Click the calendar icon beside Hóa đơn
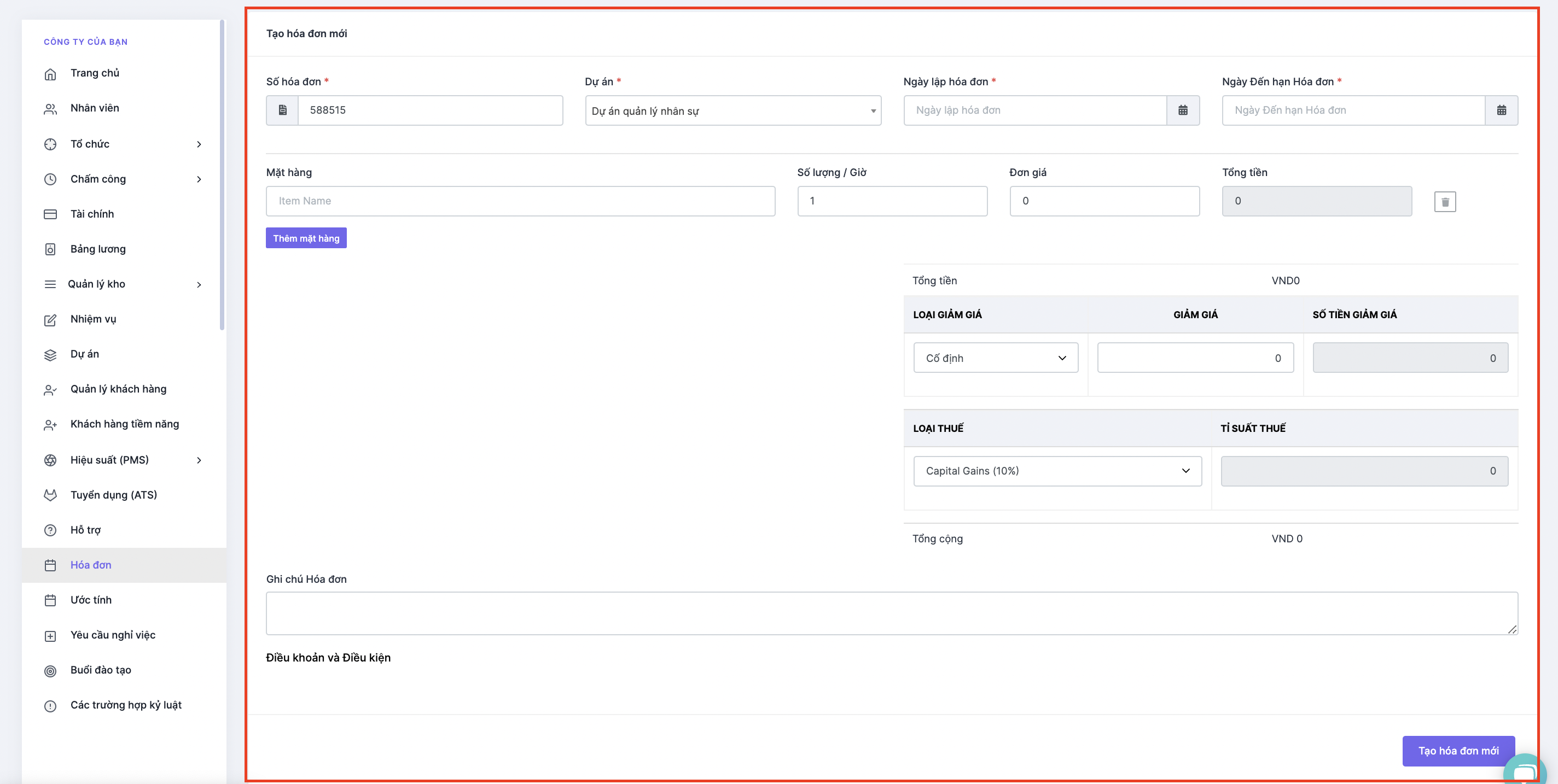This screenshot has height=784, width=1558. pos(50,565)
